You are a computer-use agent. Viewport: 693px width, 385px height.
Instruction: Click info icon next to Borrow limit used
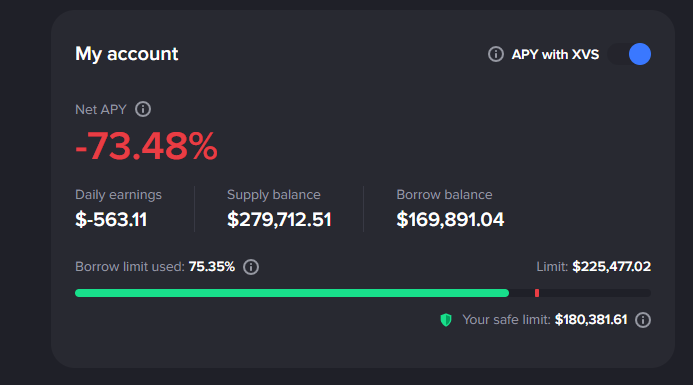251,267
